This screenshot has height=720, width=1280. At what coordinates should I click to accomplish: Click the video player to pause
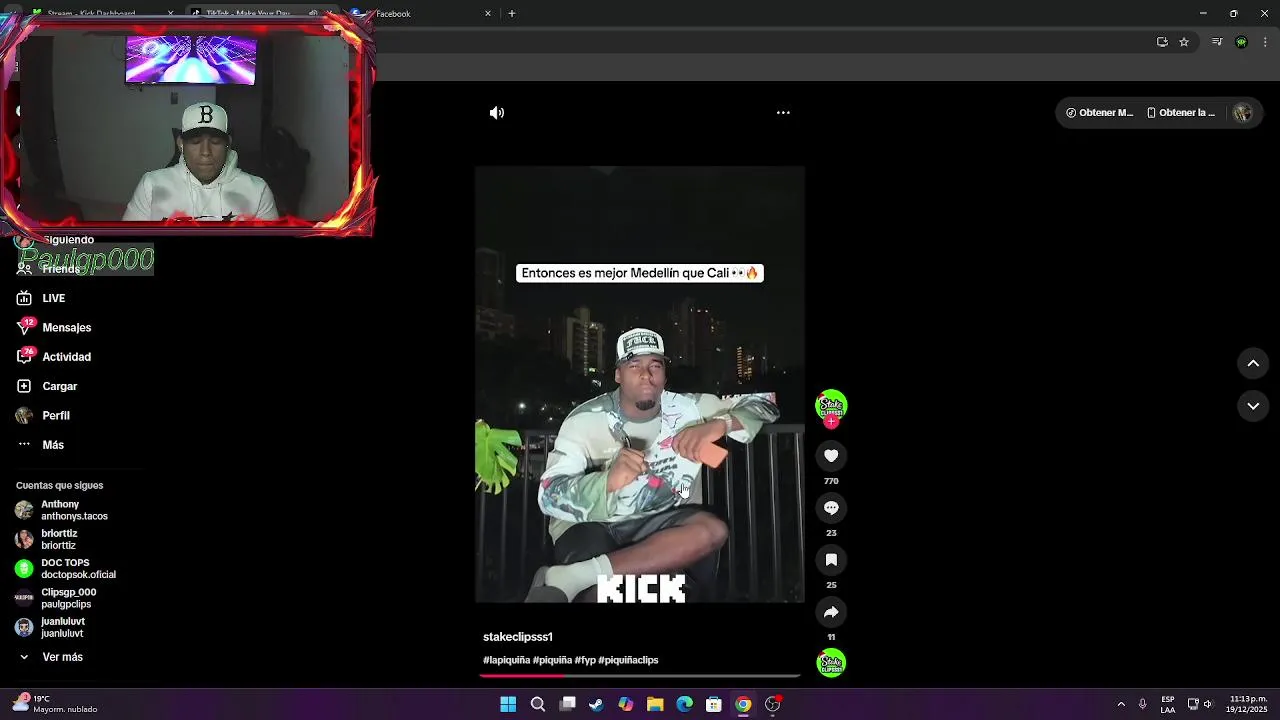coord(640,385)
